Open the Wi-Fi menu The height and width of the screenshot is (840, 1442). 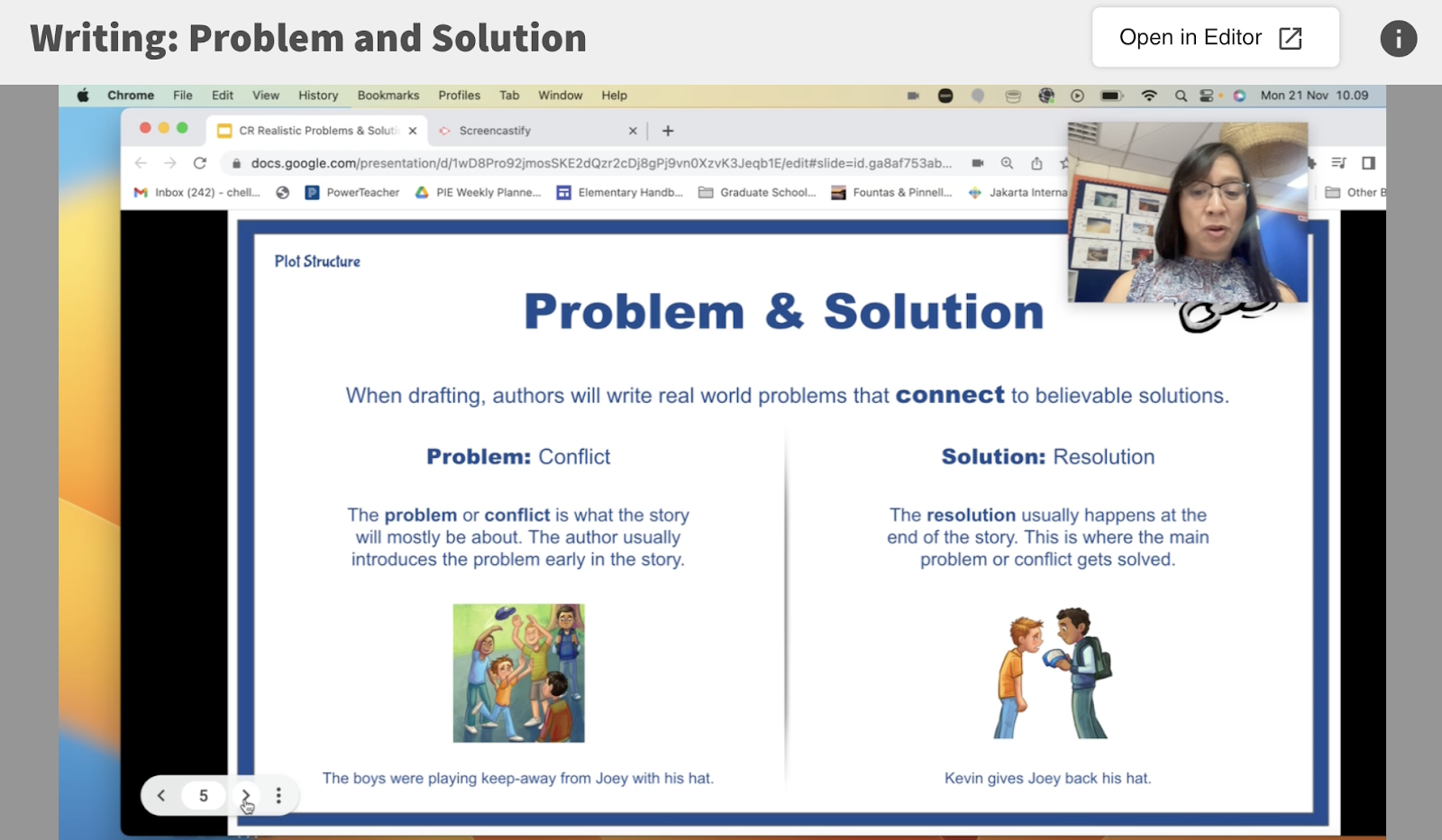(x=1149, y=96)
